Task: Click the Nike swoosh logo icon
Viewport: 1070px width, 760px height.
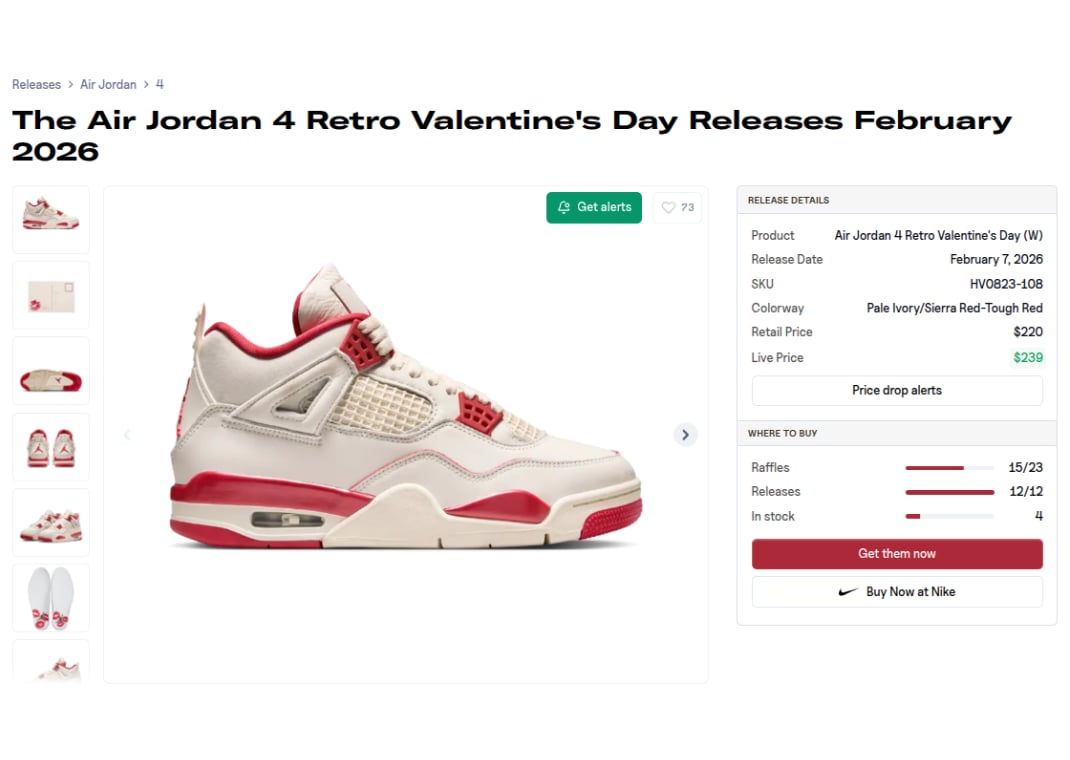Action: (849, 591)
